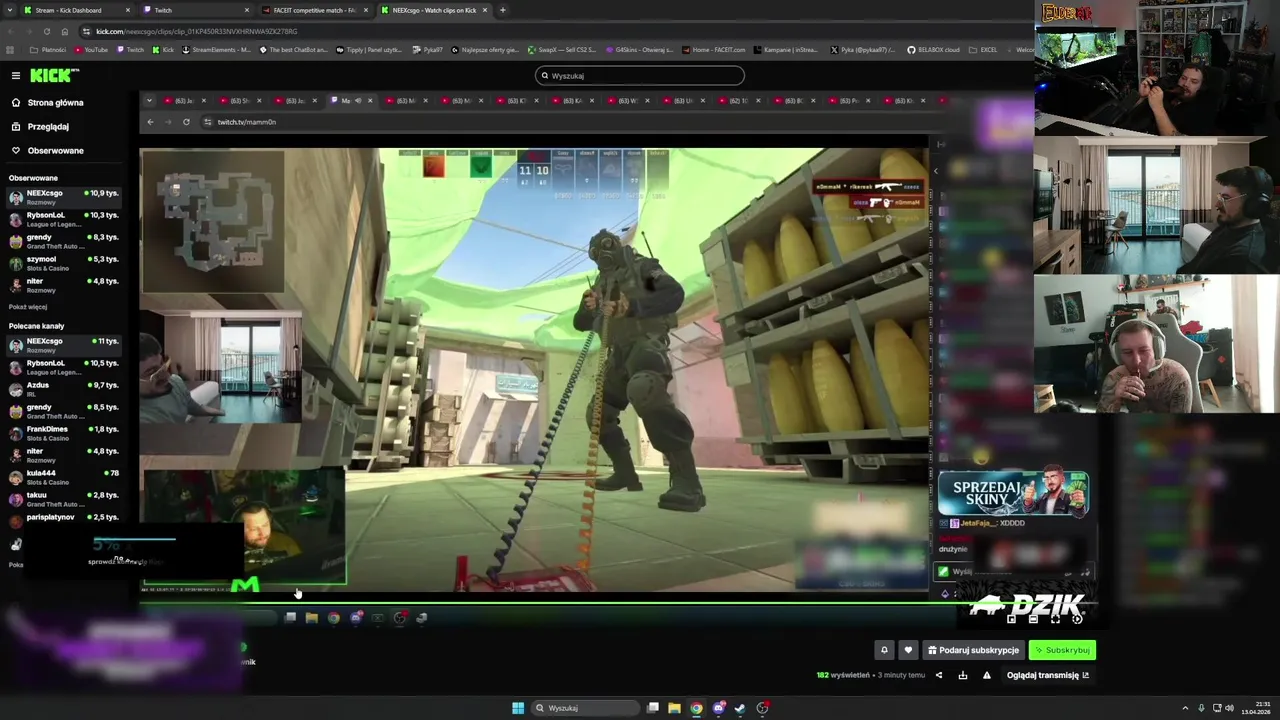
Task: Click the SPRZEDAJ SKINY ad banner
Action: click(1013, 492)
